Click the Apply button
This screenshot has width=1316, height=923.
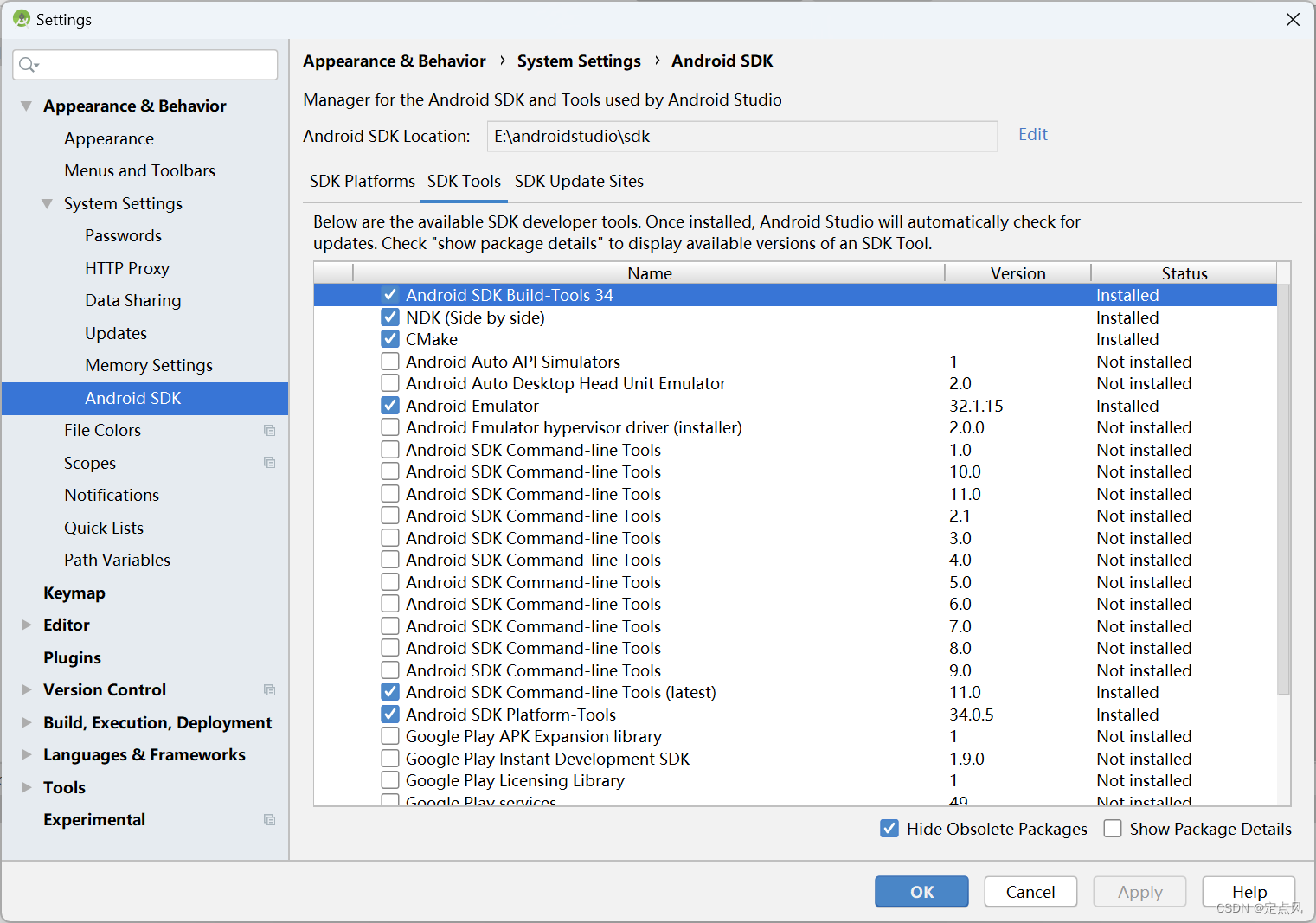click(1139, 892)
